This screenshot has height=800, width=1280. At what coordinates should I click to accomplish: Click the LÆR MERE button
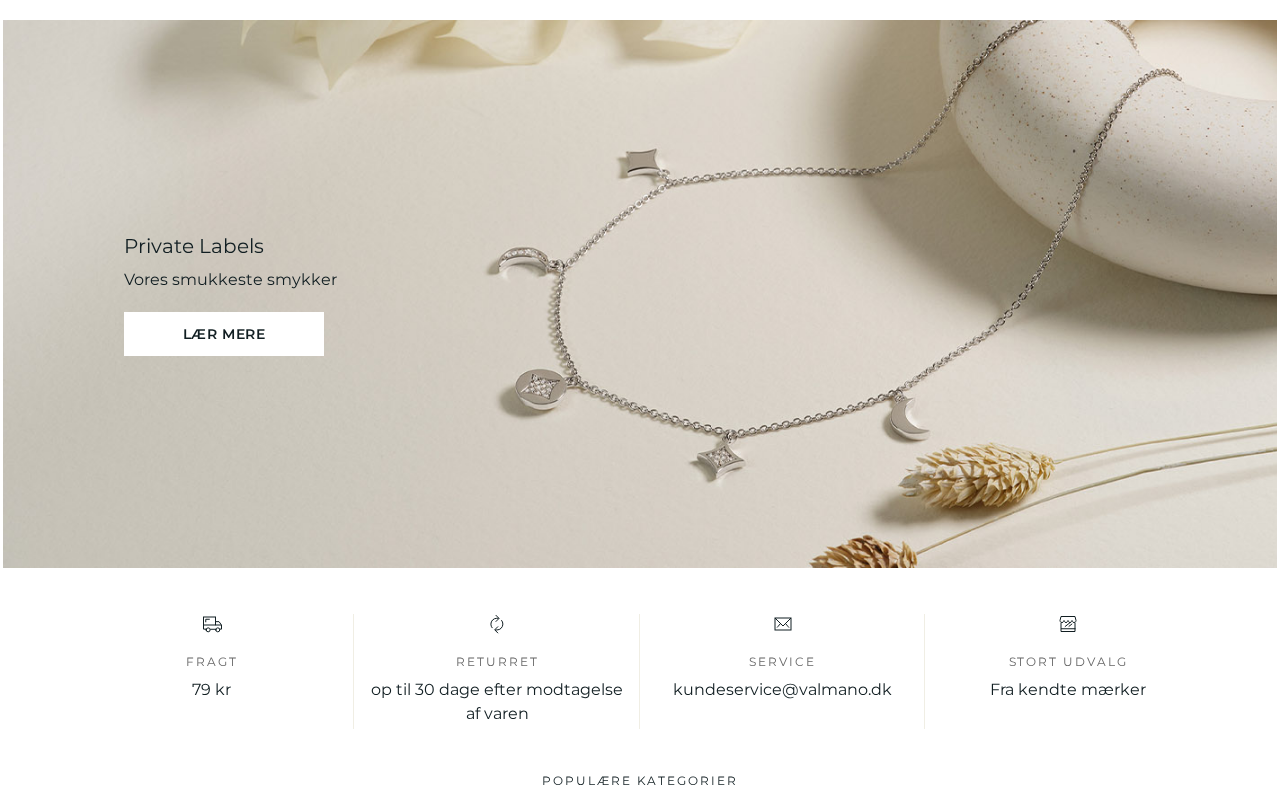224,334
